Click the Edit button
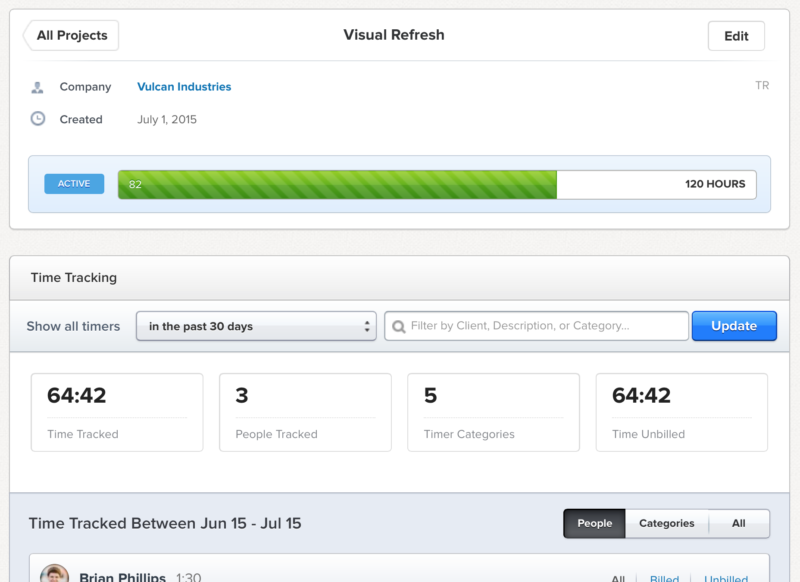 736,36
